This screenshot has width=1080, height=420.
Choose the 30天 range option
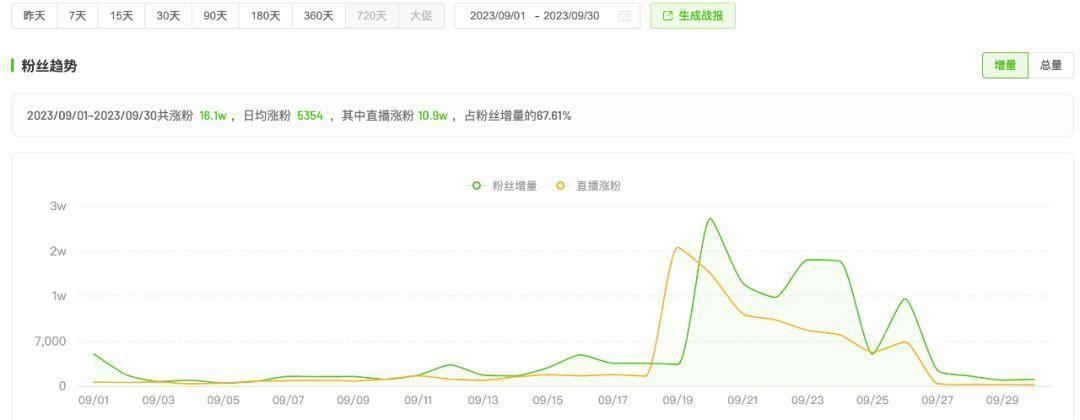168,16
